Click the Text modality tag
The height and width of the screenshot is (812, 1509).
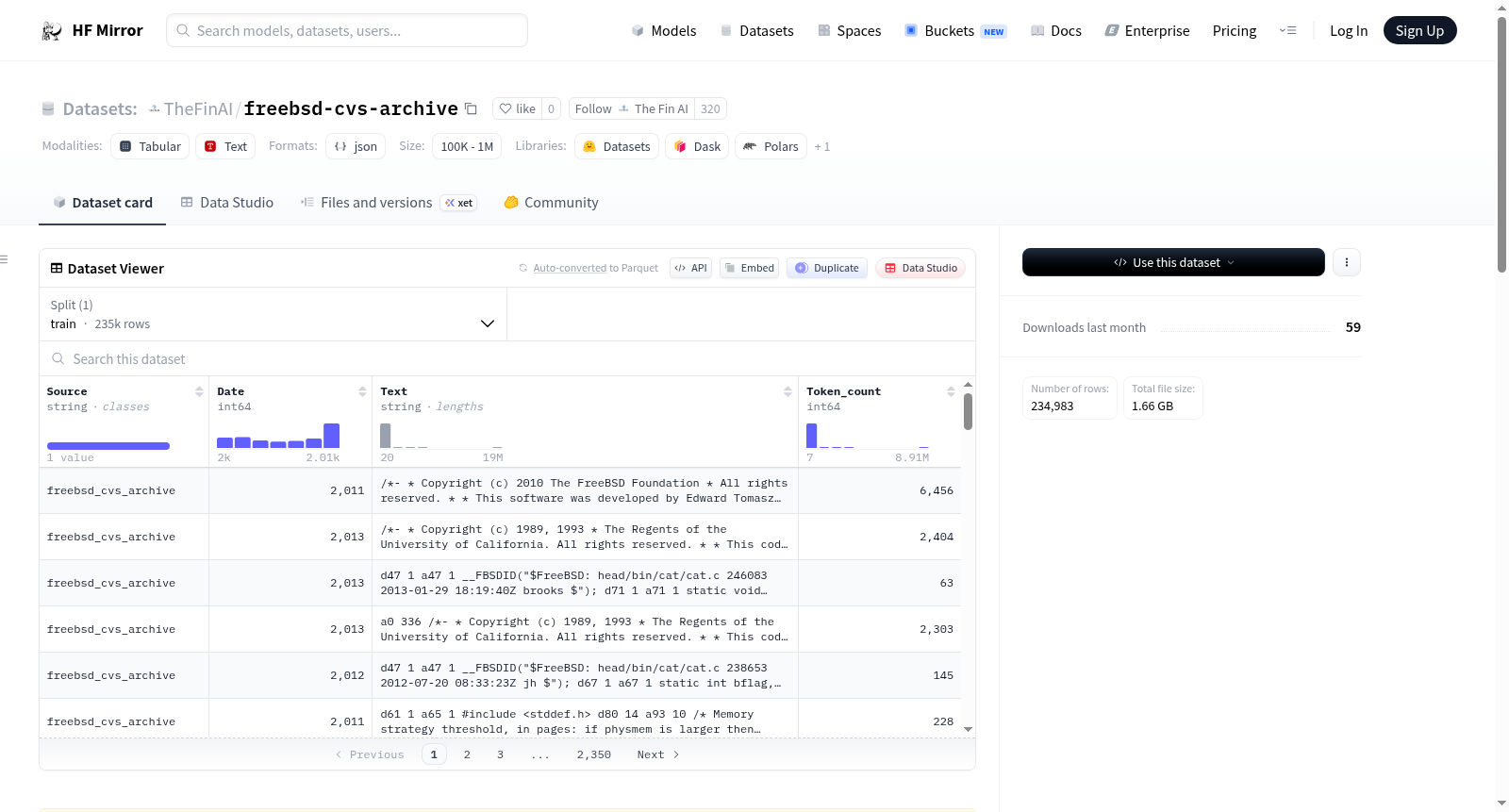(226, 146)
